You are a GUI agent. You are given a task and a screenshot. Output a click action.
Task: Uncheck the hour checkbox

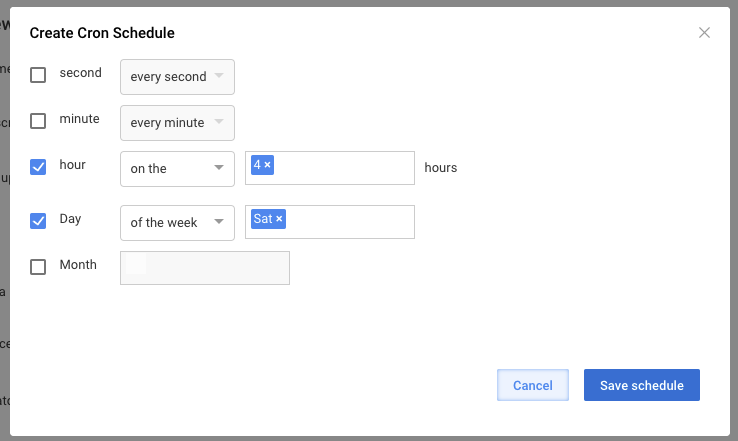click(x=38, y=167)
